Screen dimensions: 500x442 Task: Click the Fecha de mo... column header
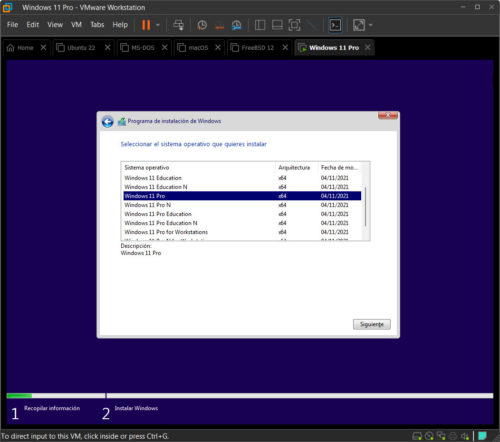click(340, 168)
